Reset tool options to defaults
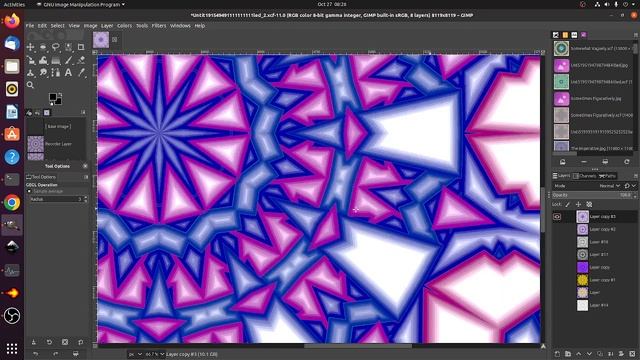Screen dimensions: 640x360 pos(81,342)
